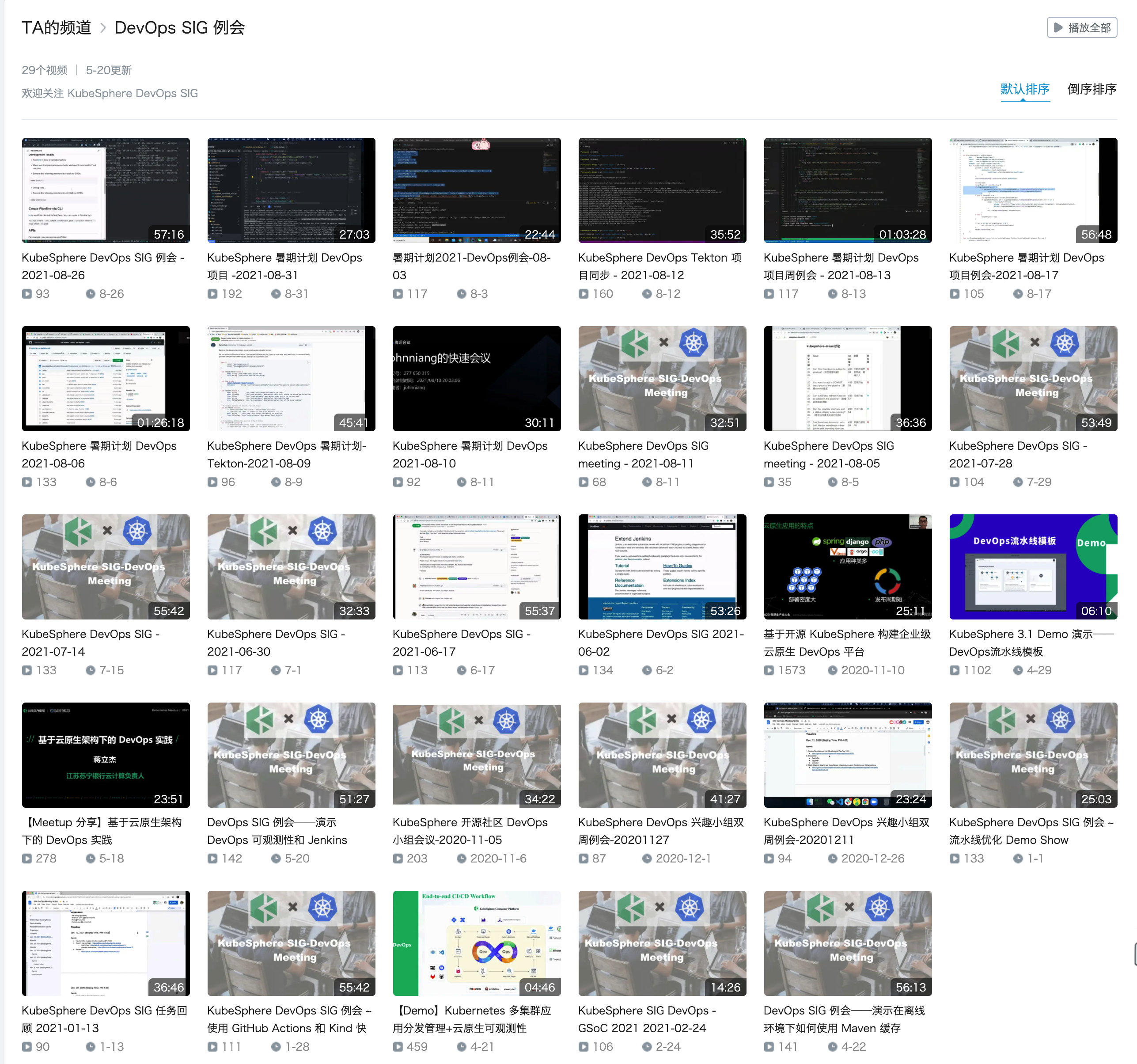Open video thumbnail with duration 01:26:18

click(x=106, y=378)
